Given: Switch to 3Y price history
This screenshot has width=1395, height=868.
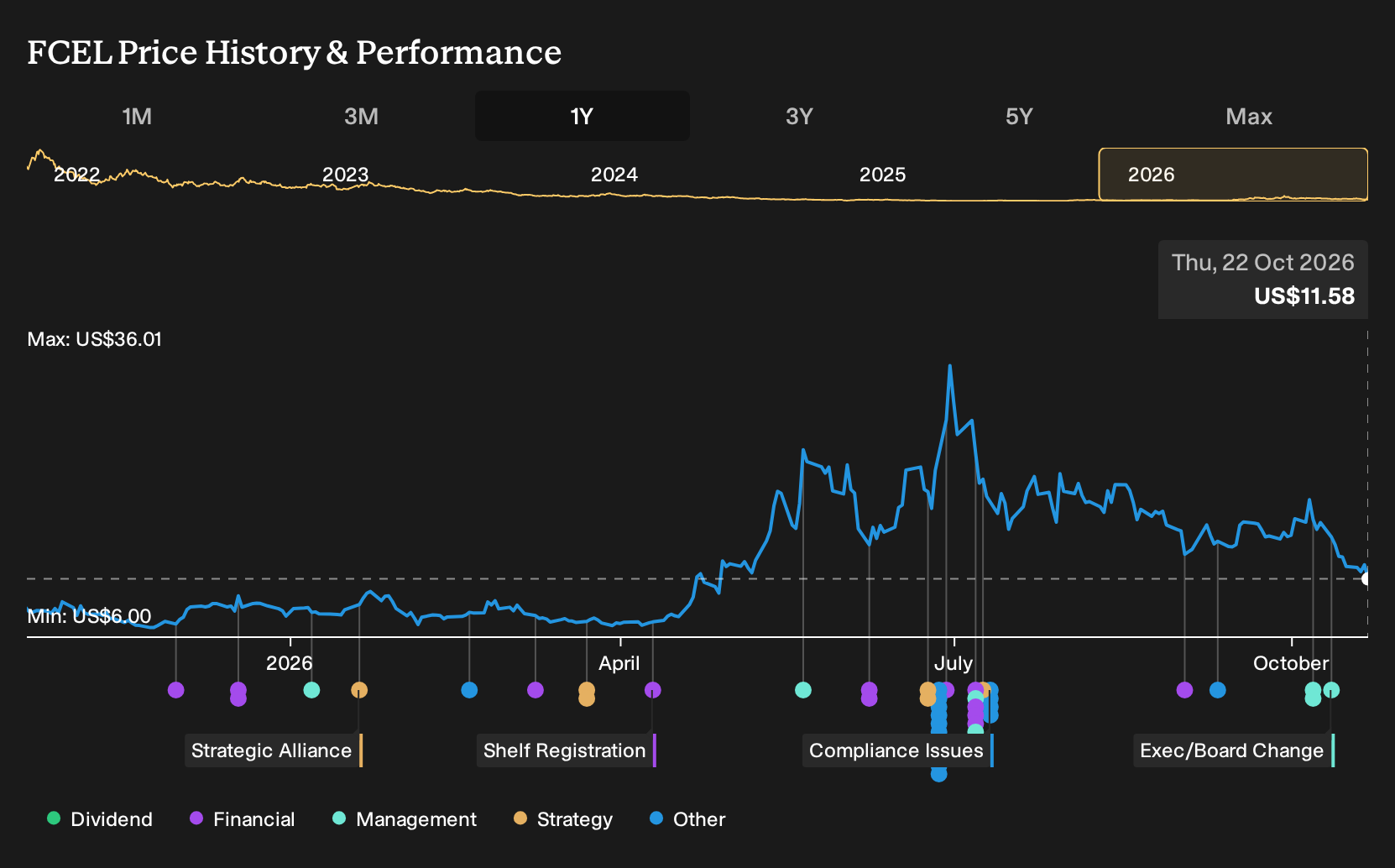Looking at the screenshot, I should [x=799, y=116].
